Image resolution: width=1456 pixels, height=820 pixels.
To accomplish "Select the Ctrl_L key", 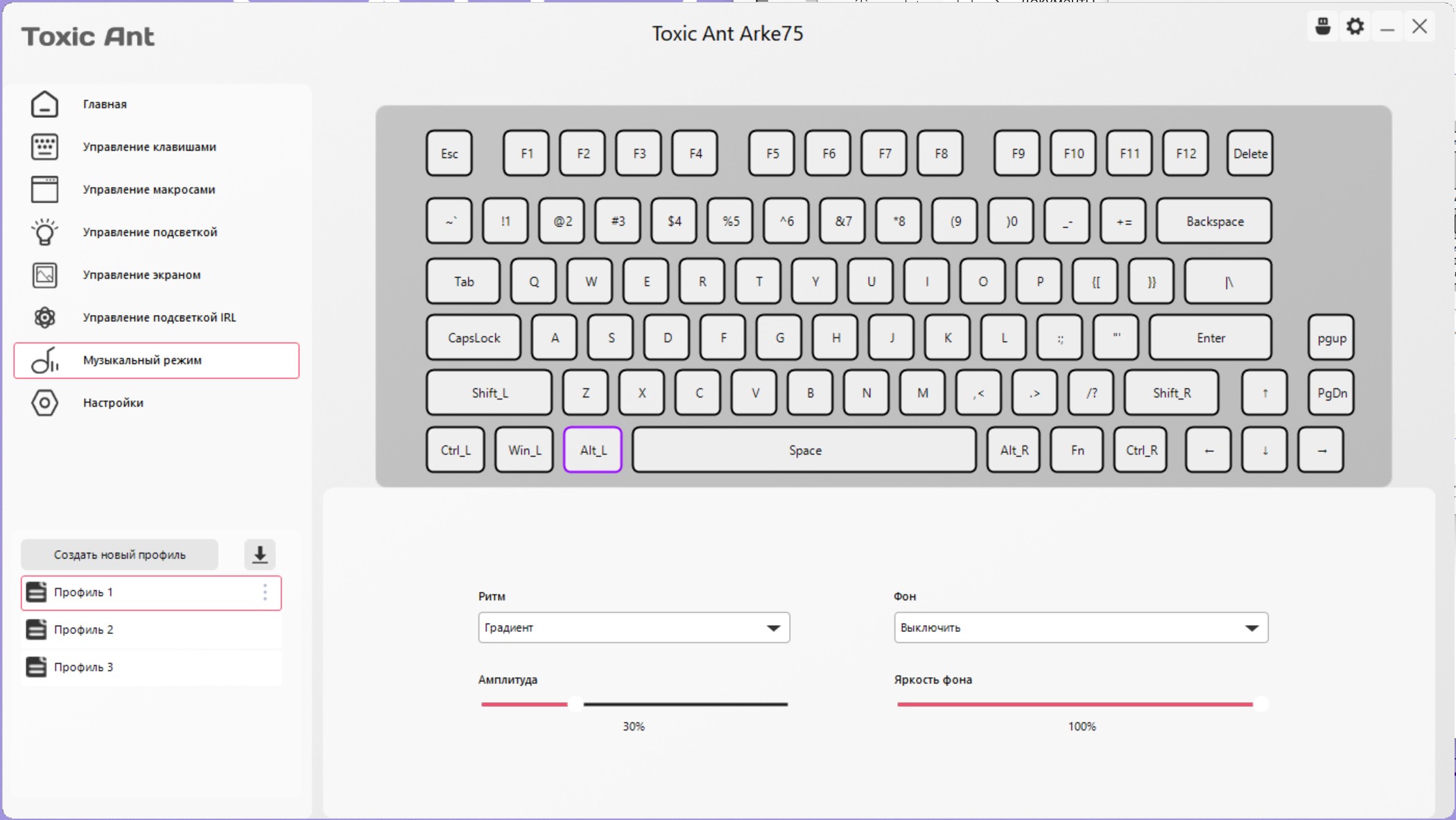I will pyautogui.click(x=456, y=450).
